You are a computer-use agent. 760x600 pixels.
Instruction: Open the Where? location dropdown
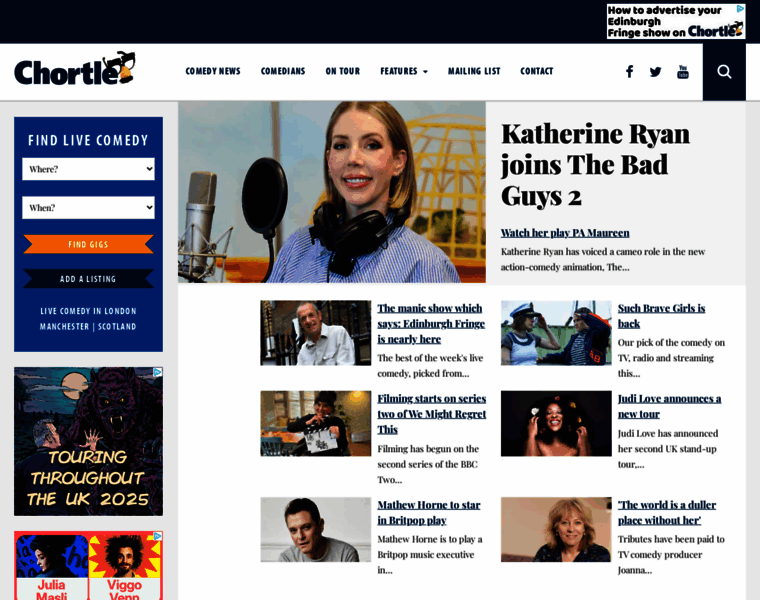tap(88, 169)
